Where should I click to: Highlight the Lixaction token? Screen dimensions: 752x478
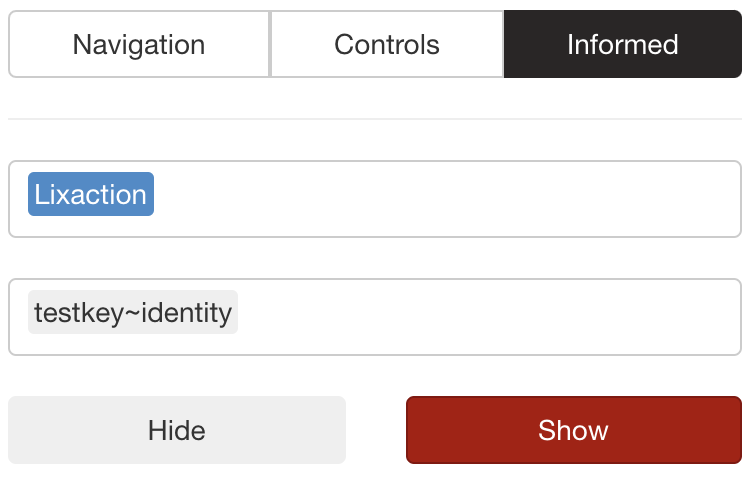click(x=91, y=195)
